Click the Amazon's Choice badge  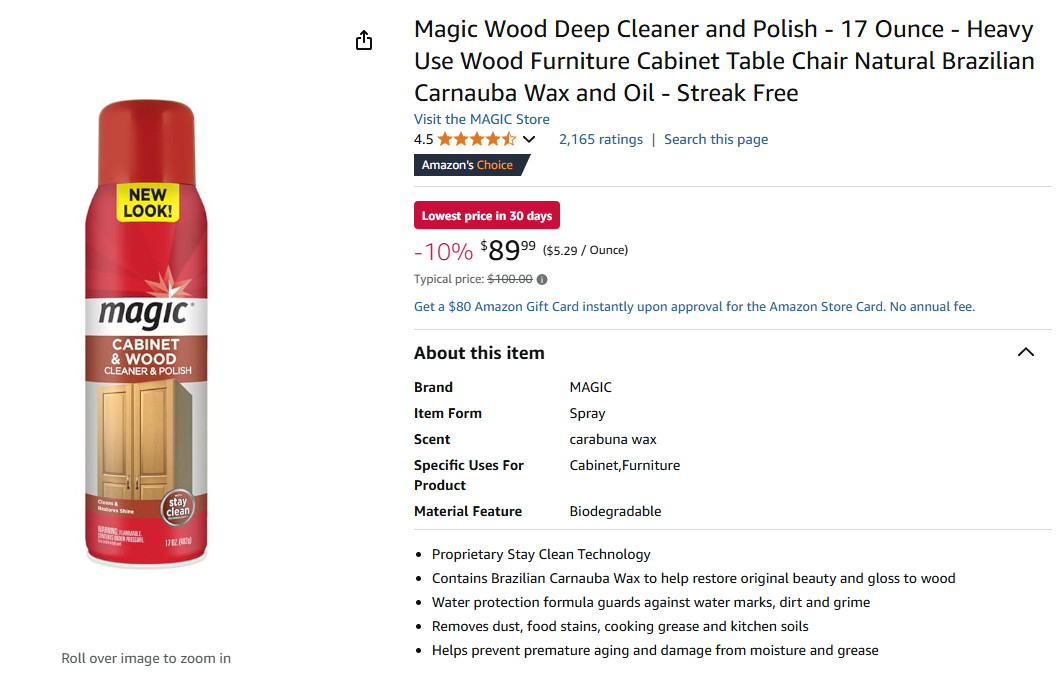point(468,165)
